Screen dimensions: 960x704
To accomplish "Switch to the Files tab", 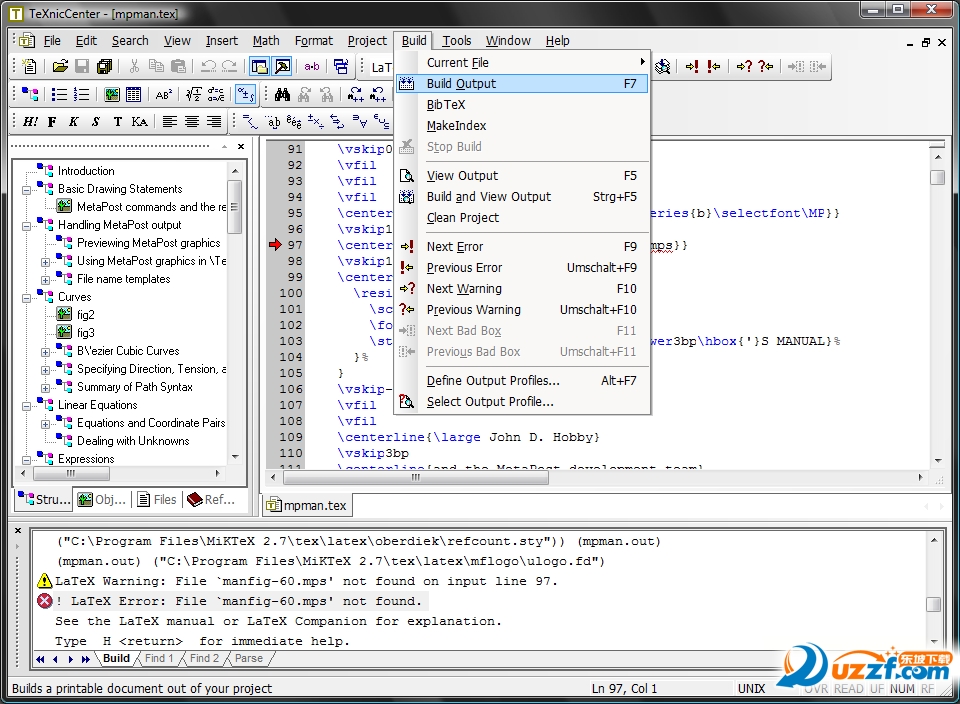I will [x=157, y=499].
